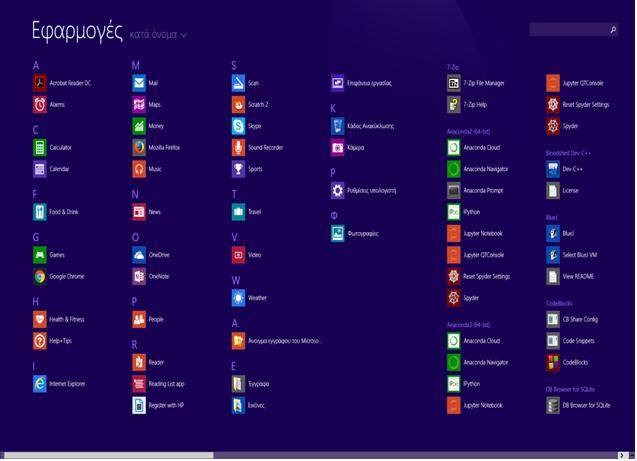637x461 pixels.
Task: Open the Games app icon
Action: tap(40, 255)
